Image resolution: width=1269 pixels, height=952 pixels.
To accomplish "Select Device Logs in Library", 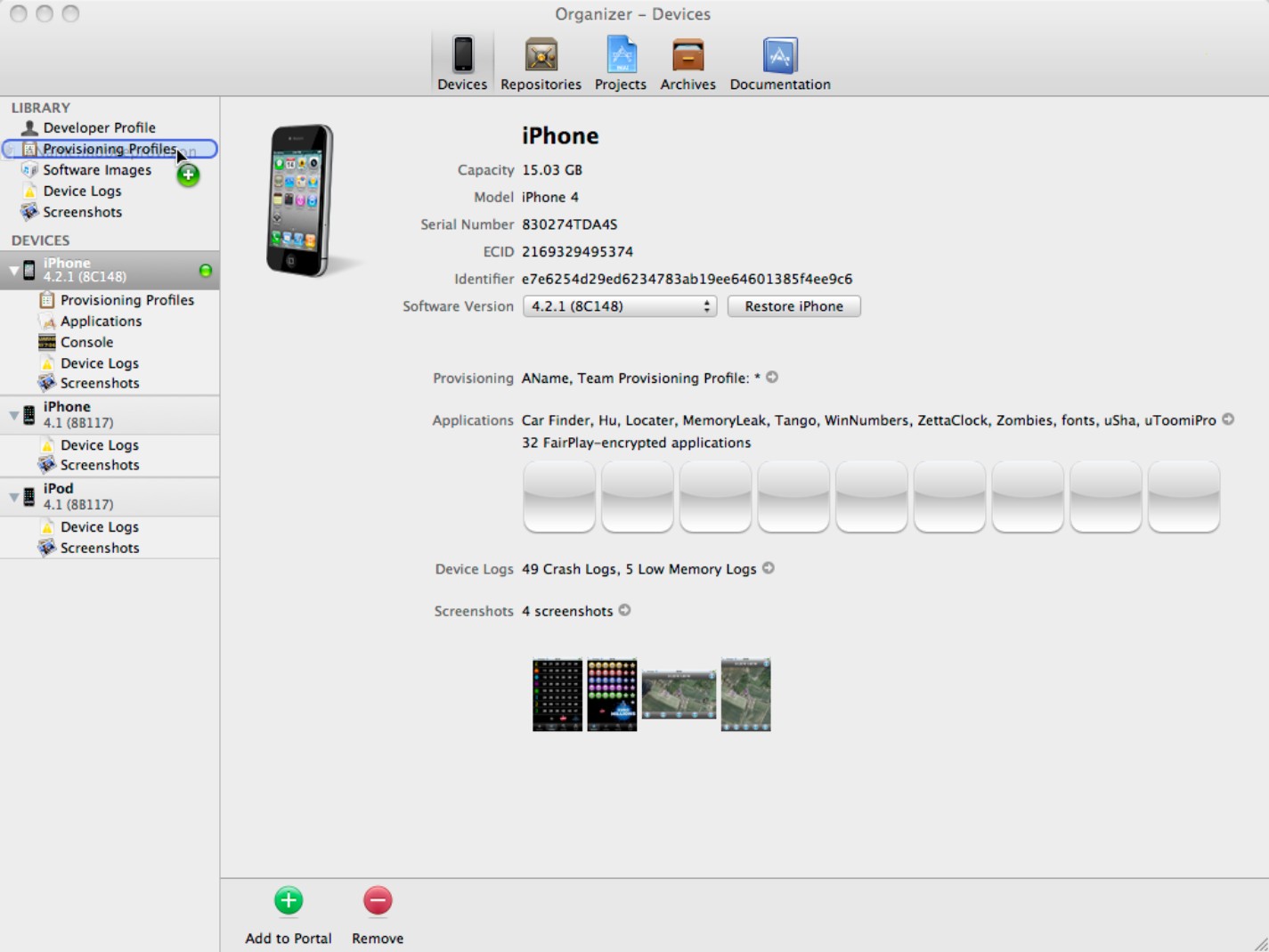I will point(110,191).
